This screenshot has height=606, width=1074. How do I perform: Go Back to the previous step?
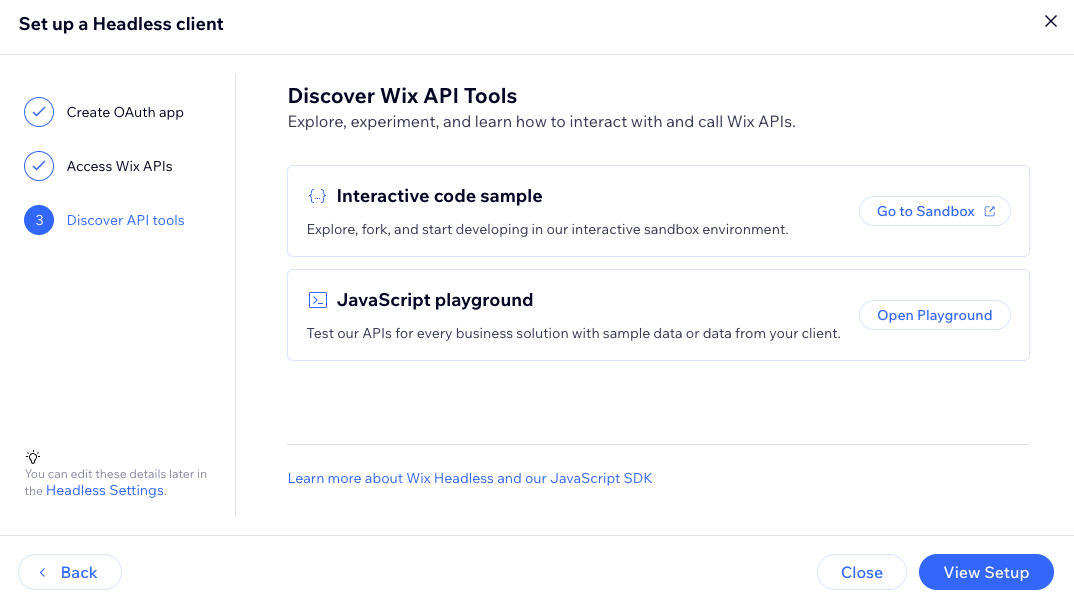pos(70,572)
